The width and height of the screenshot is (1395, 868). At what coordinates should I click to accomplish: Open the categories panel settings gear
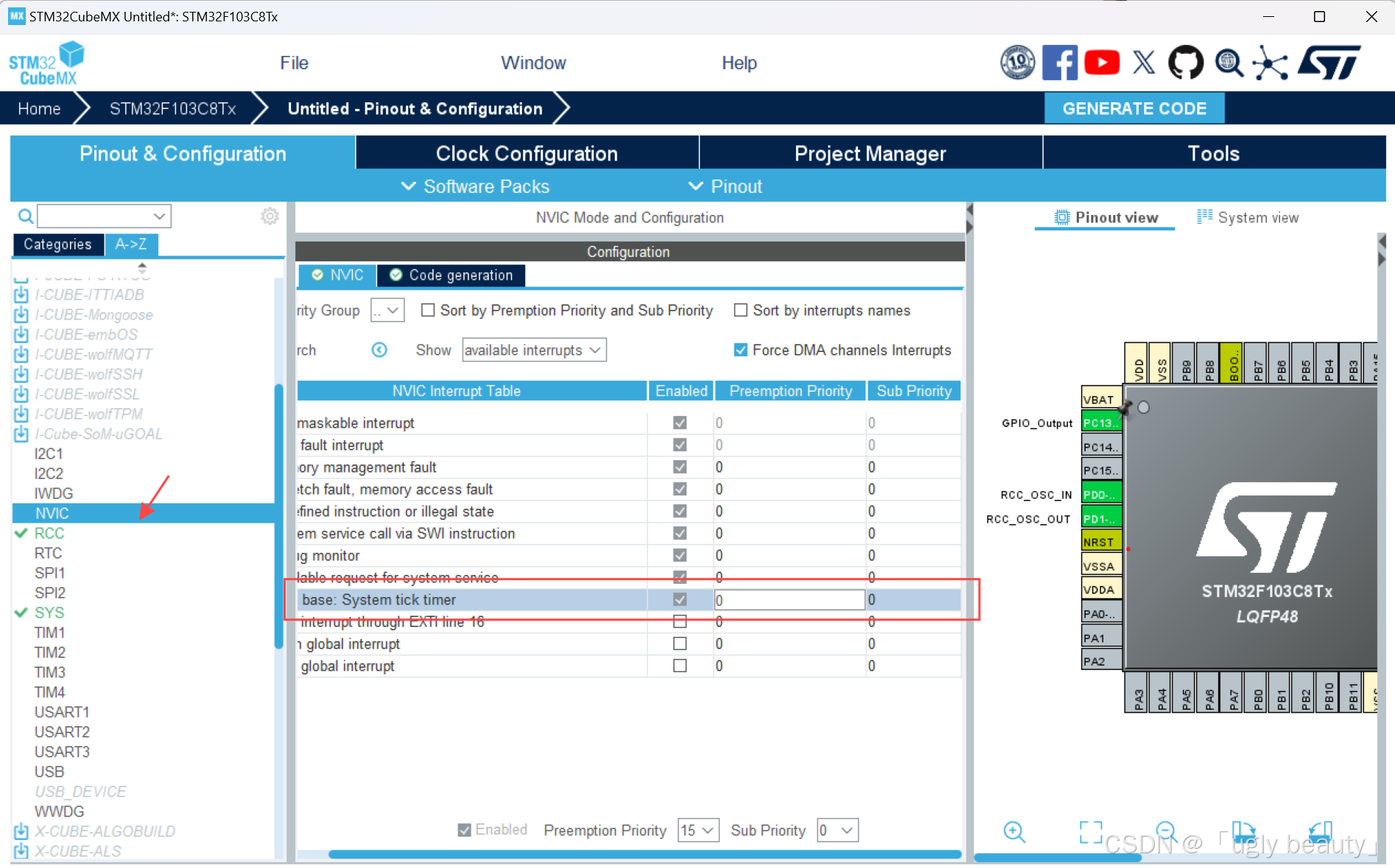270,216
